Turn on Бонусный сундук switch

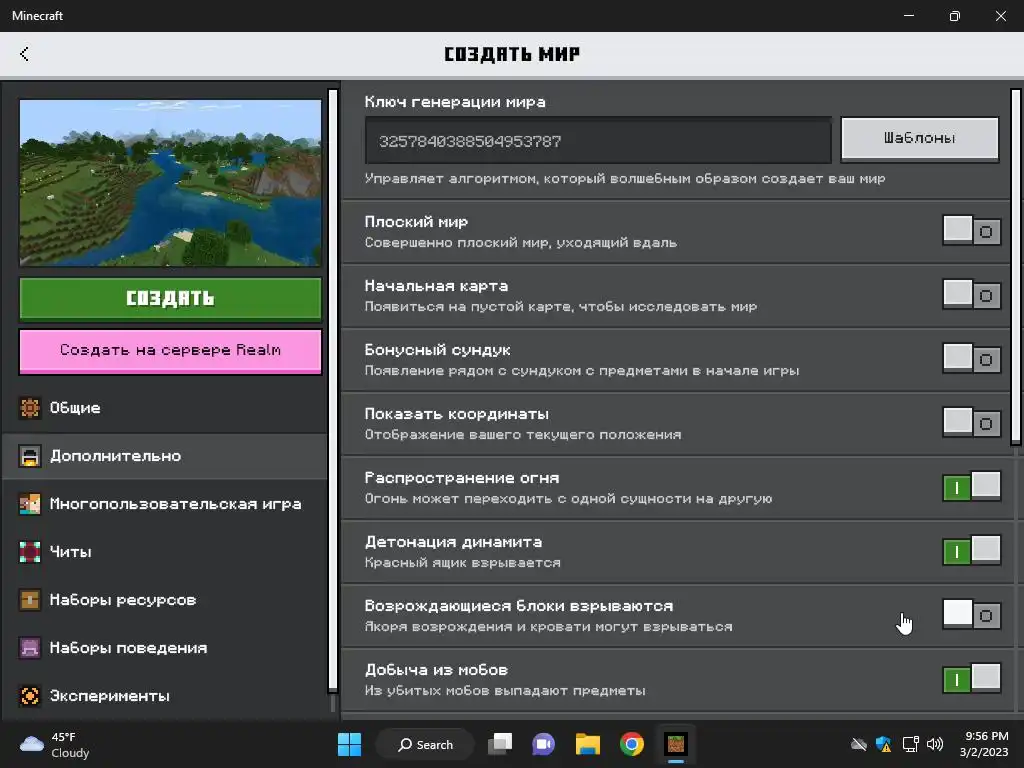click(972, 359)
